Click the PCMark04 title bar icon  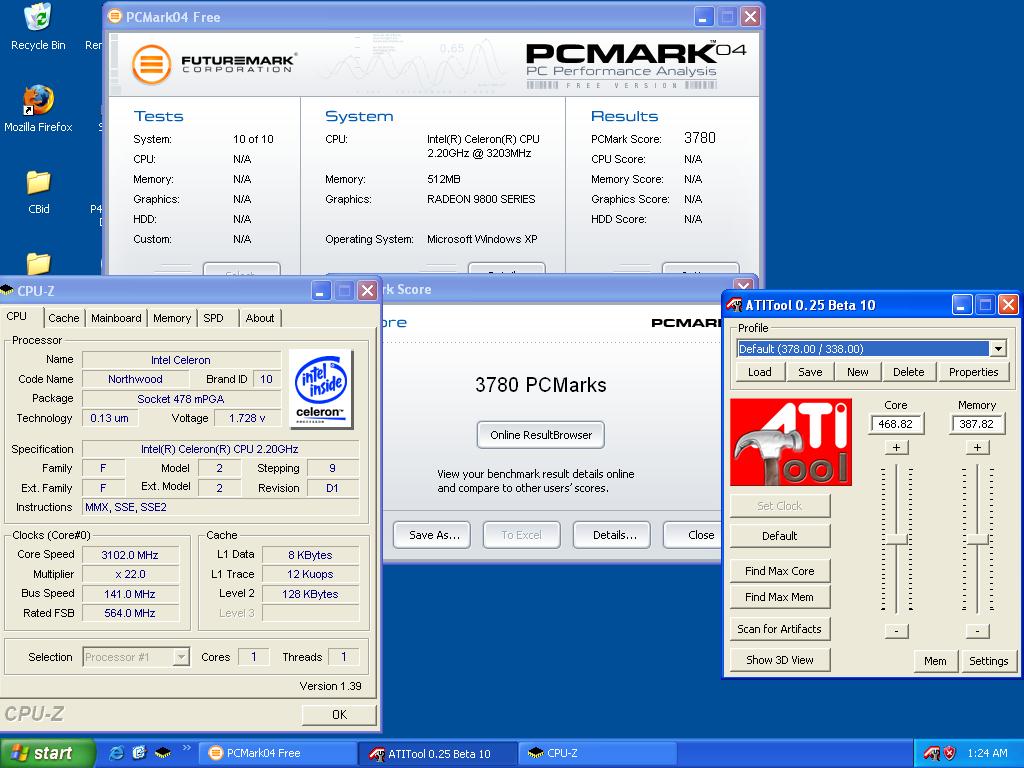tap(115, 16)
